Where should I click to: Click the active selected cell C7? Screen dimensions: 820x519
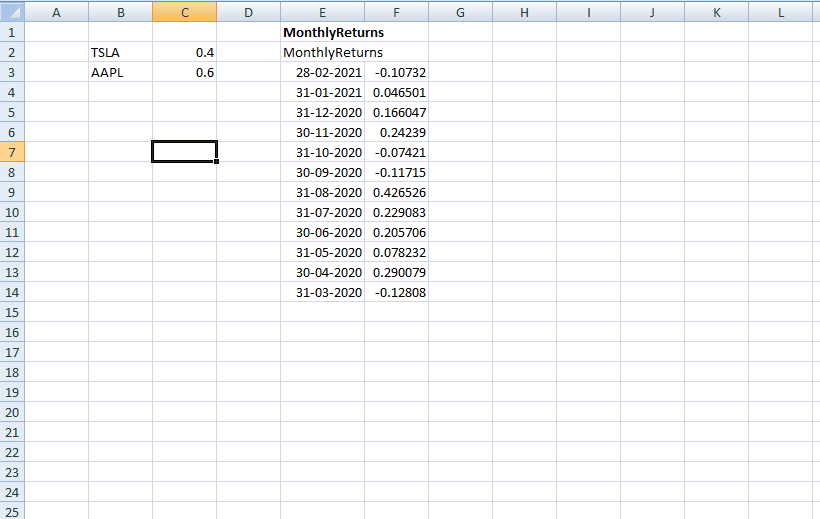tap(185, 152)
